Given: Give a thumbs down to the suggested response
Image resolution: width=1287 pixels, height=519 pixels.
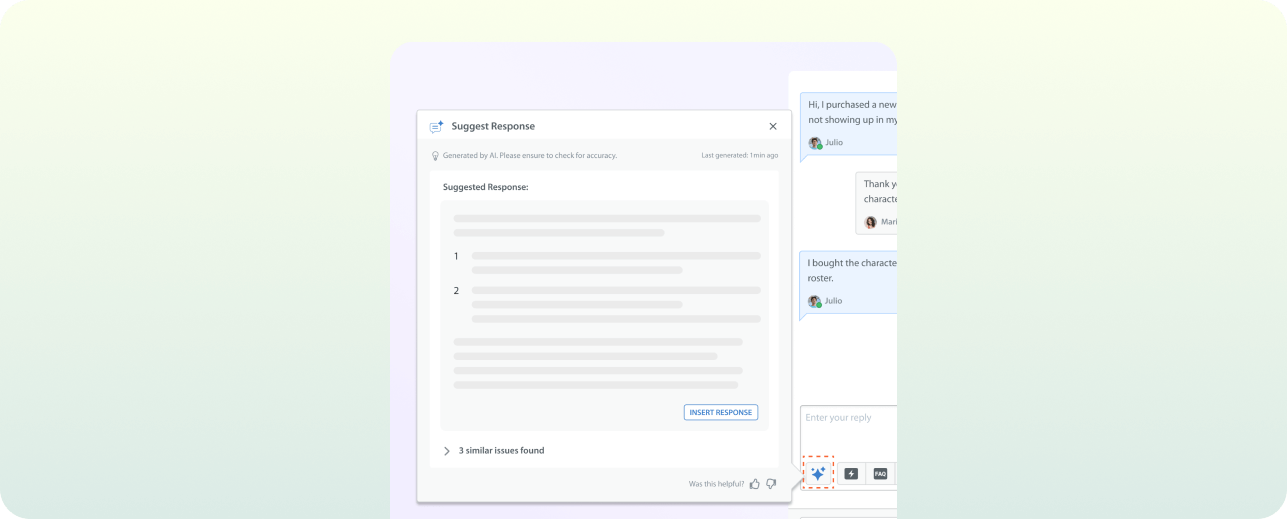Looking at the screenshot, I should [771, 484].
